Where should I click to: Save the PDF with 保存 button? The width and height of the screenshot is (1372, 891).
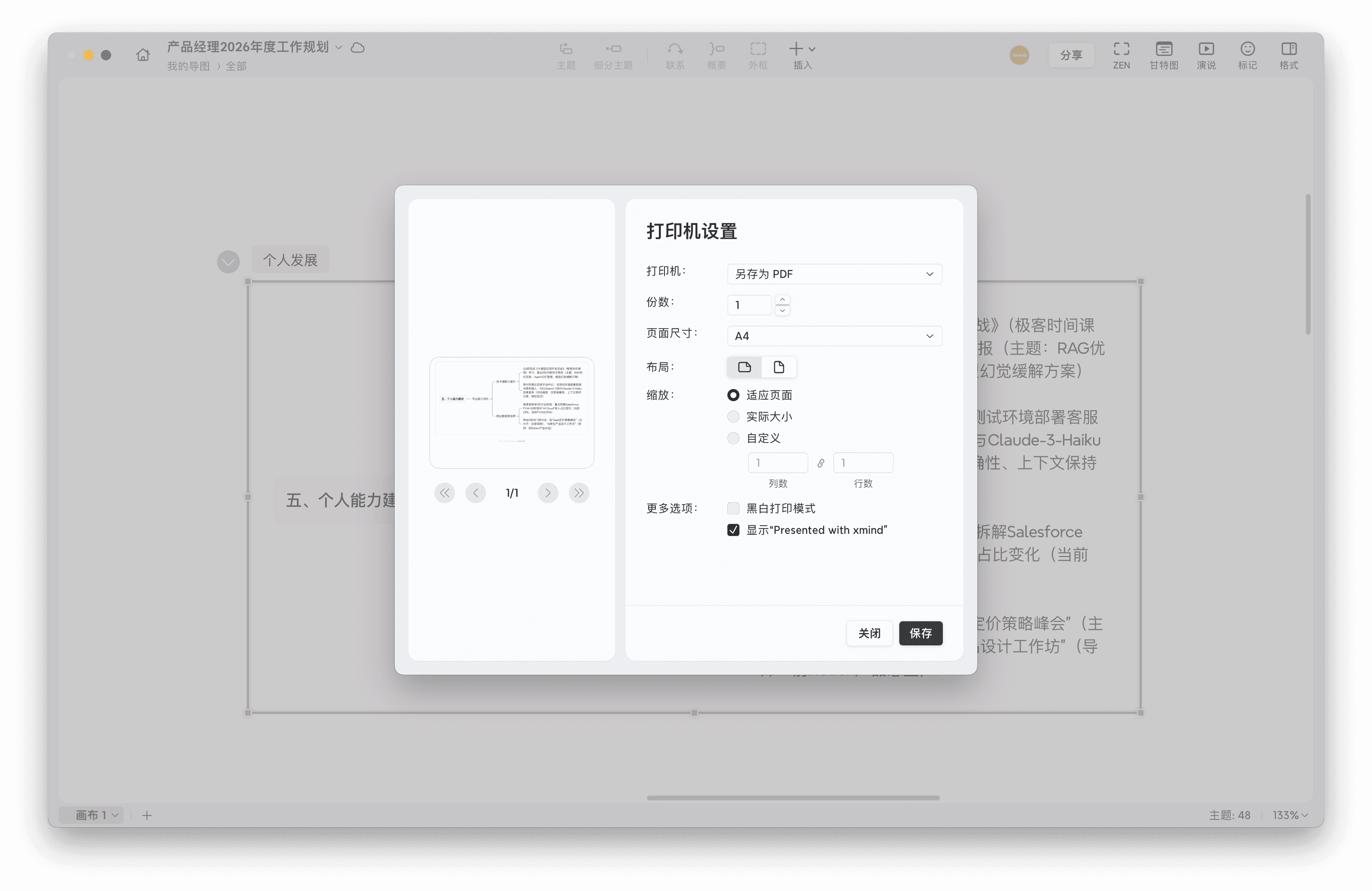(920, 633)
